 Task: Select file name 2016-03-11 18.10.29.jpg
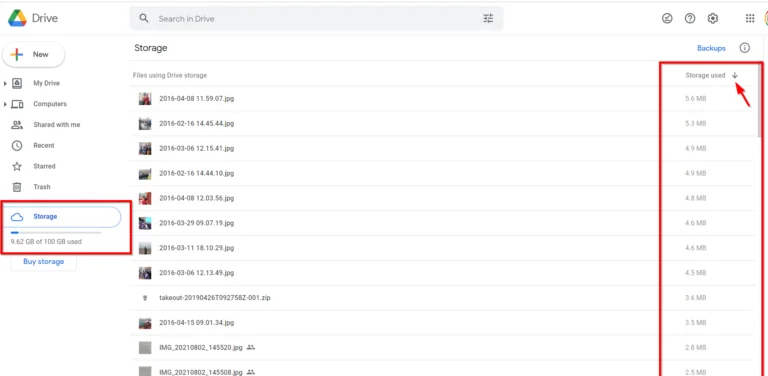point(196,248)
